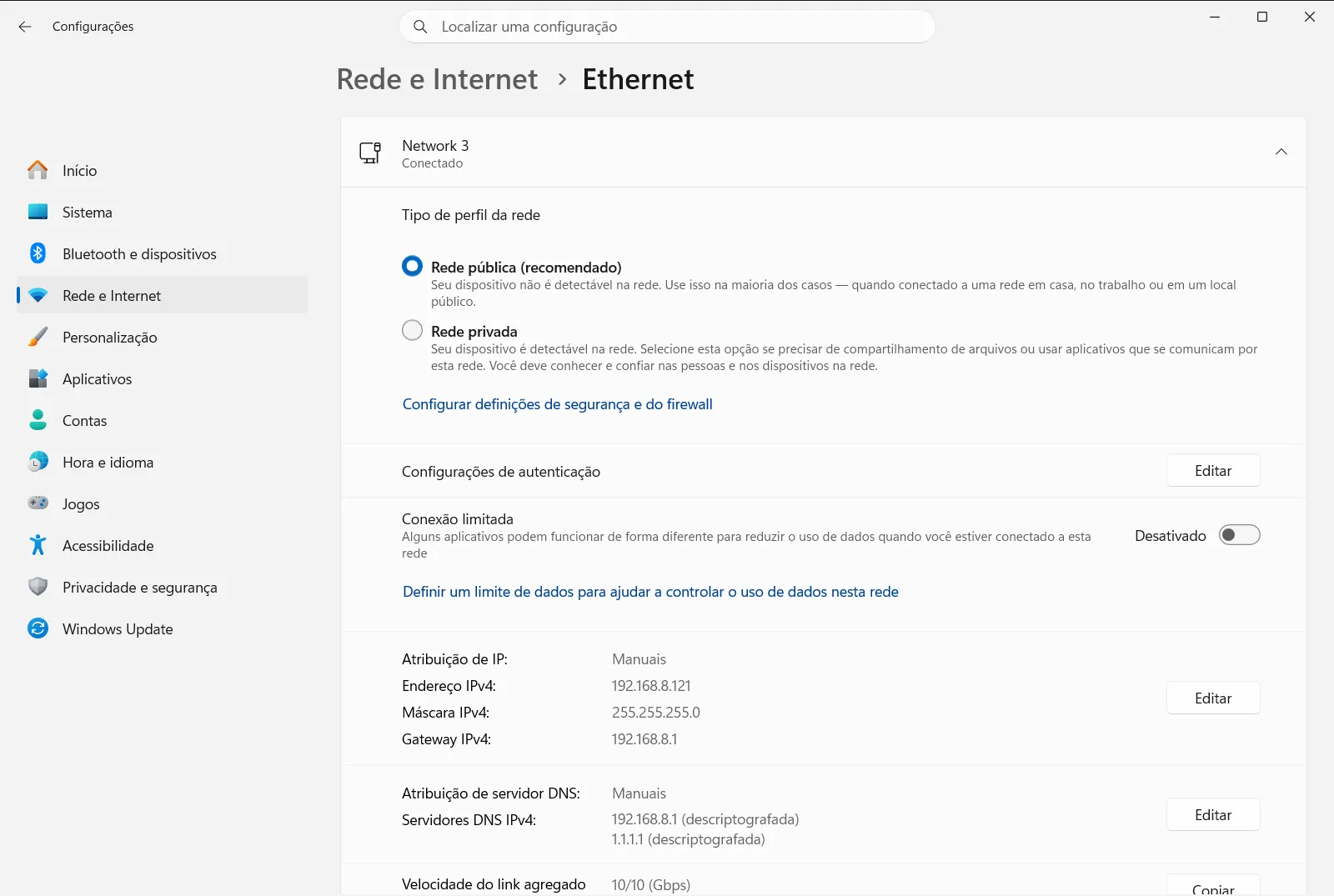Click the Rede e Internet wifi icon
Screen dimensions: 1334x896
pyautogui.click(x=38, y=295)
